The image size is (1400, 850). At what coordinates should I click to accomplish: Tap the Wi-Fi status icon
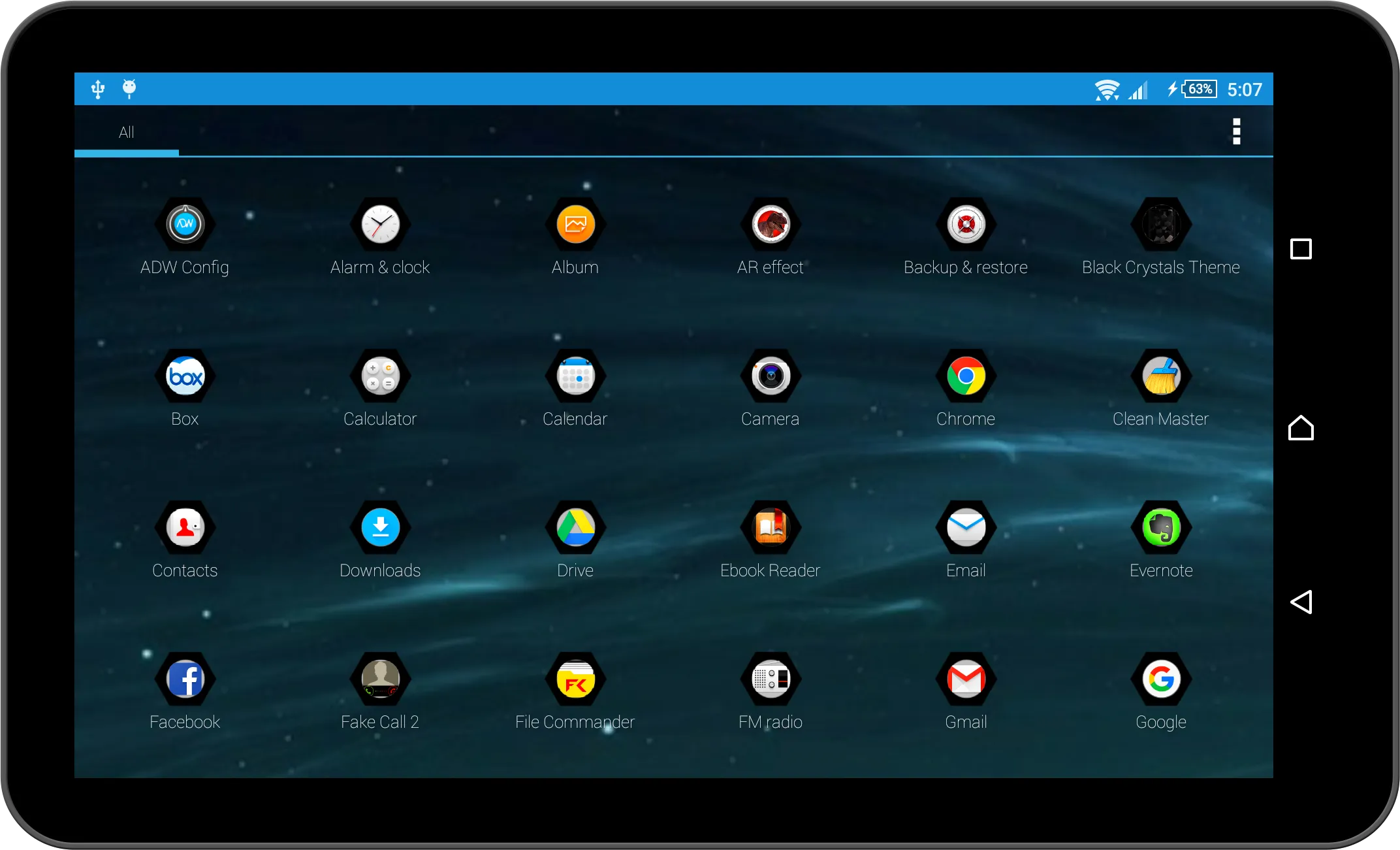[1107, 90]
